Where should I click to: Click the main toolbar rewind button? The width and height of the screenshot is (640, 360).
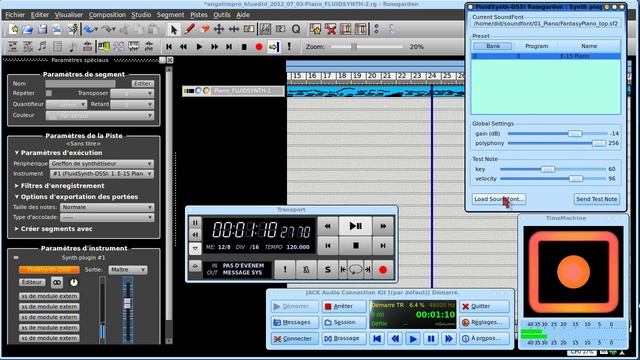[x=184, y=47]
